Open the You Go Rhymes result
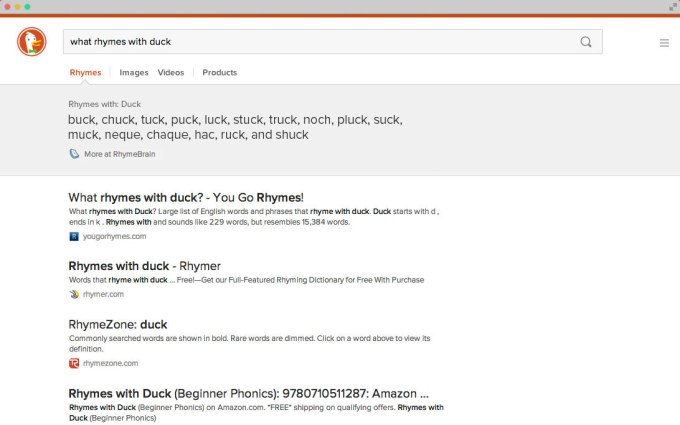 click(186, 198)
